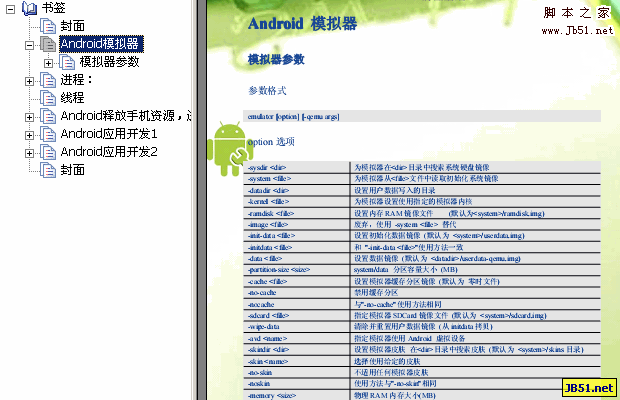Screen dimensions: 620x400
Task: Click the 模拟器参数 heading in document
Action: (276, 60)
